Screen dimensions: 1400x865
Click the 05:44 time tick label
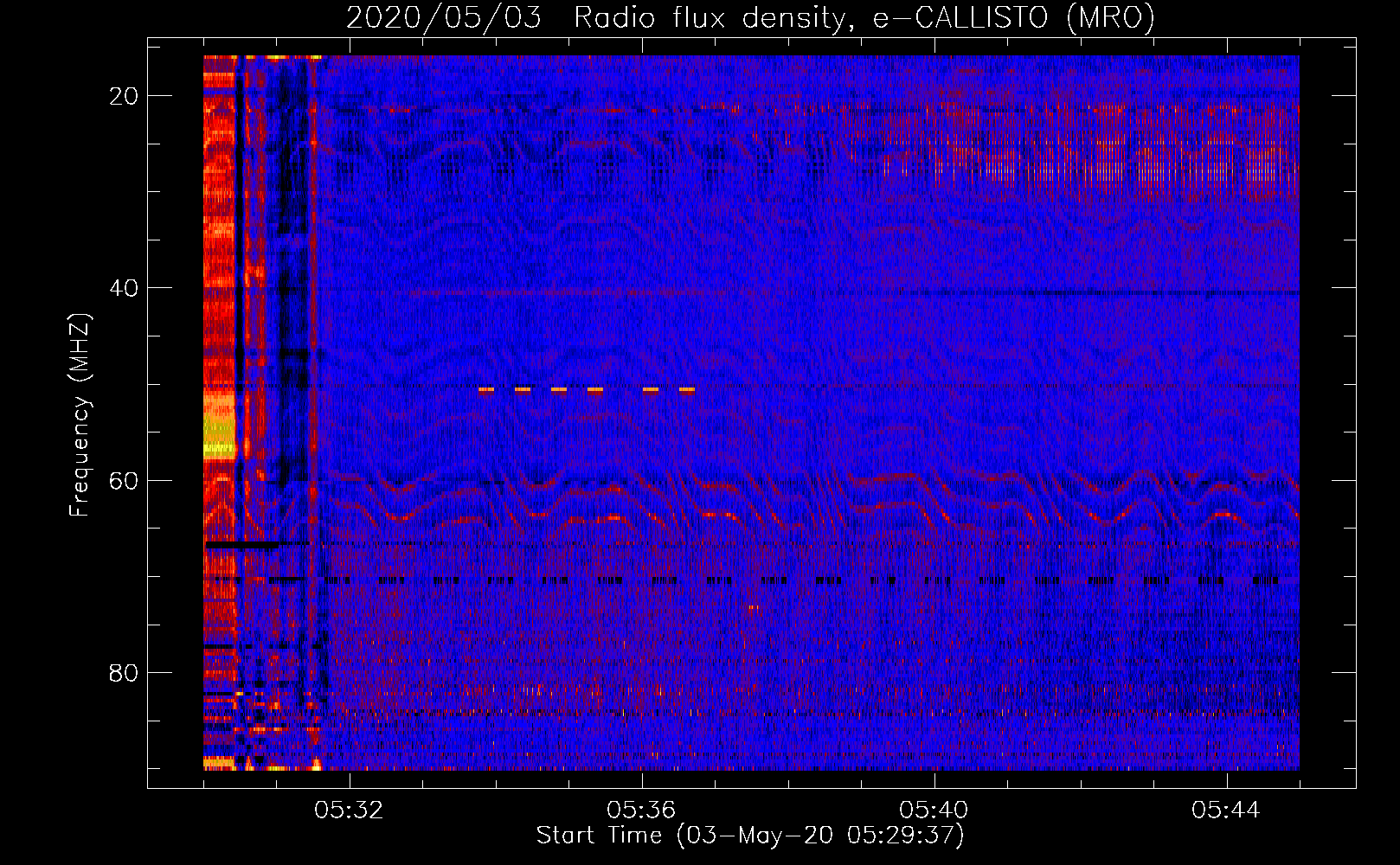(x=1226, y=811)
